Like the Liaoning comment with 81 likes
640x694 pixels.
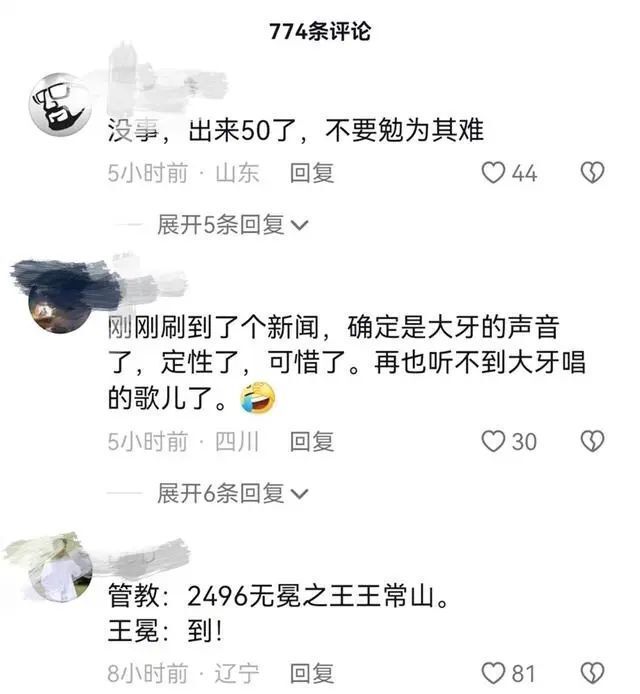click(493, 674)
